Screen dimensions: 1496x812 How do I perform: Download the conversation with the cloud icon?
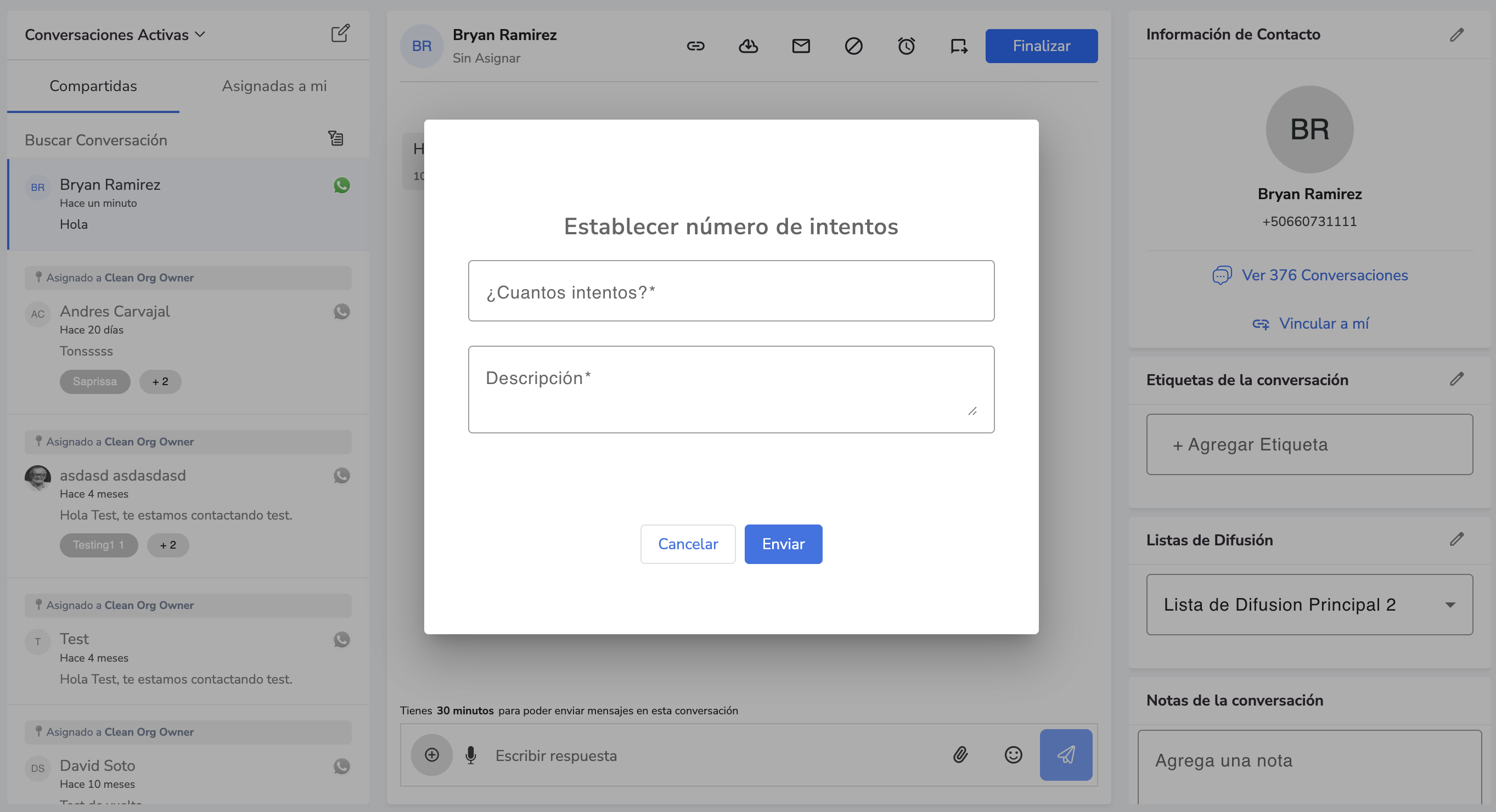pos(748,46)
